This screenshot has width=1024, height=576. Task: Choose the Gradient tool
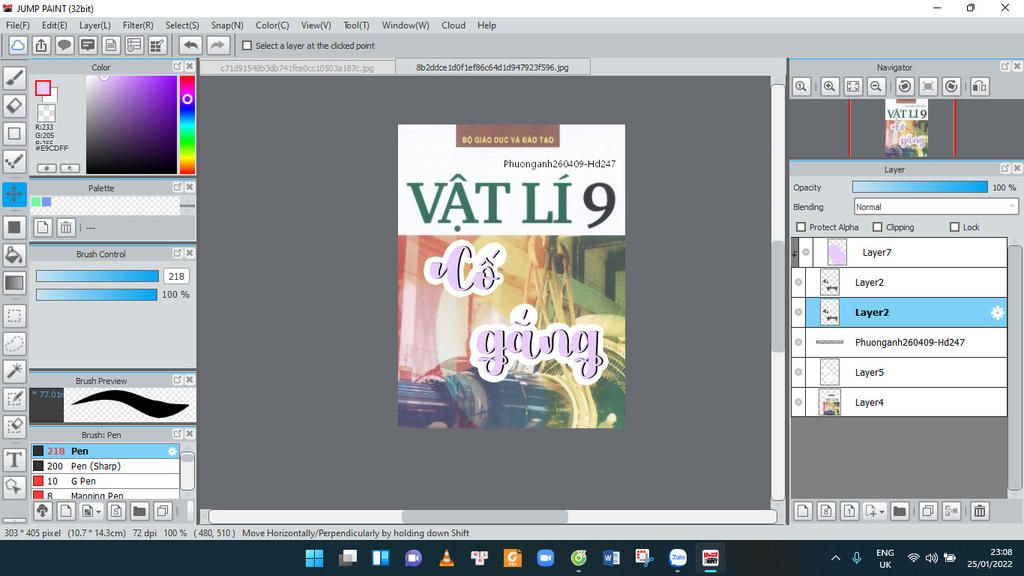[x=14, y=283]
